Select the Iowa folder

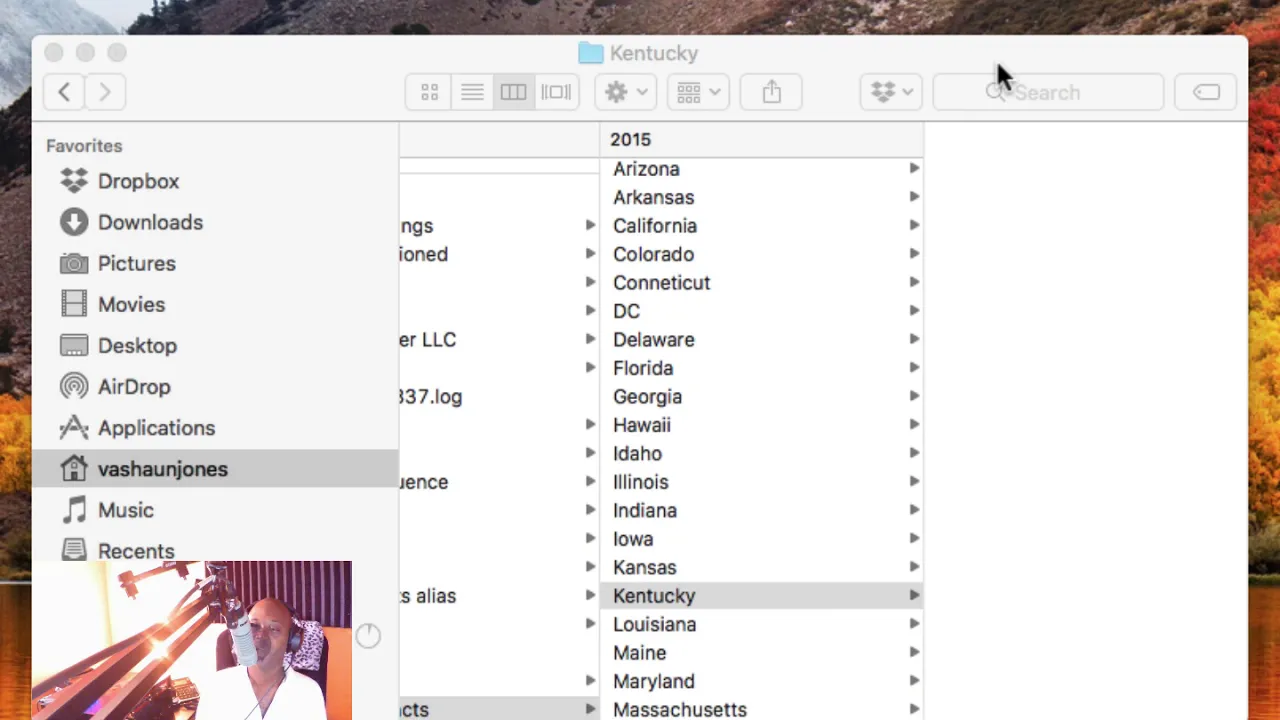(761, 539)
